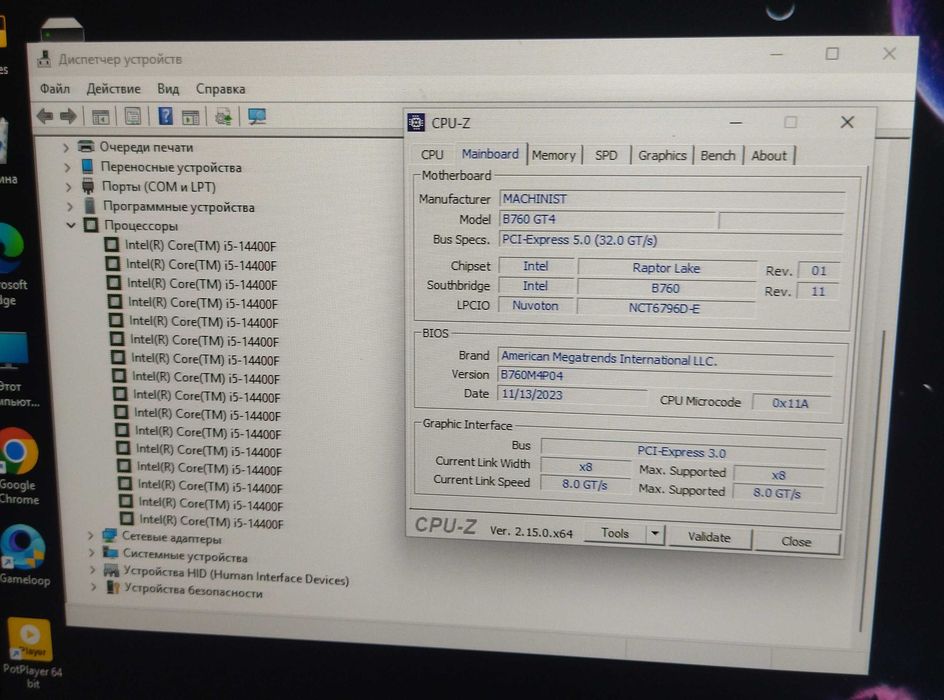Click the Manufacturer field showing MACHINIST
Screen dimensions: 944x700
[x=672, y=199]
